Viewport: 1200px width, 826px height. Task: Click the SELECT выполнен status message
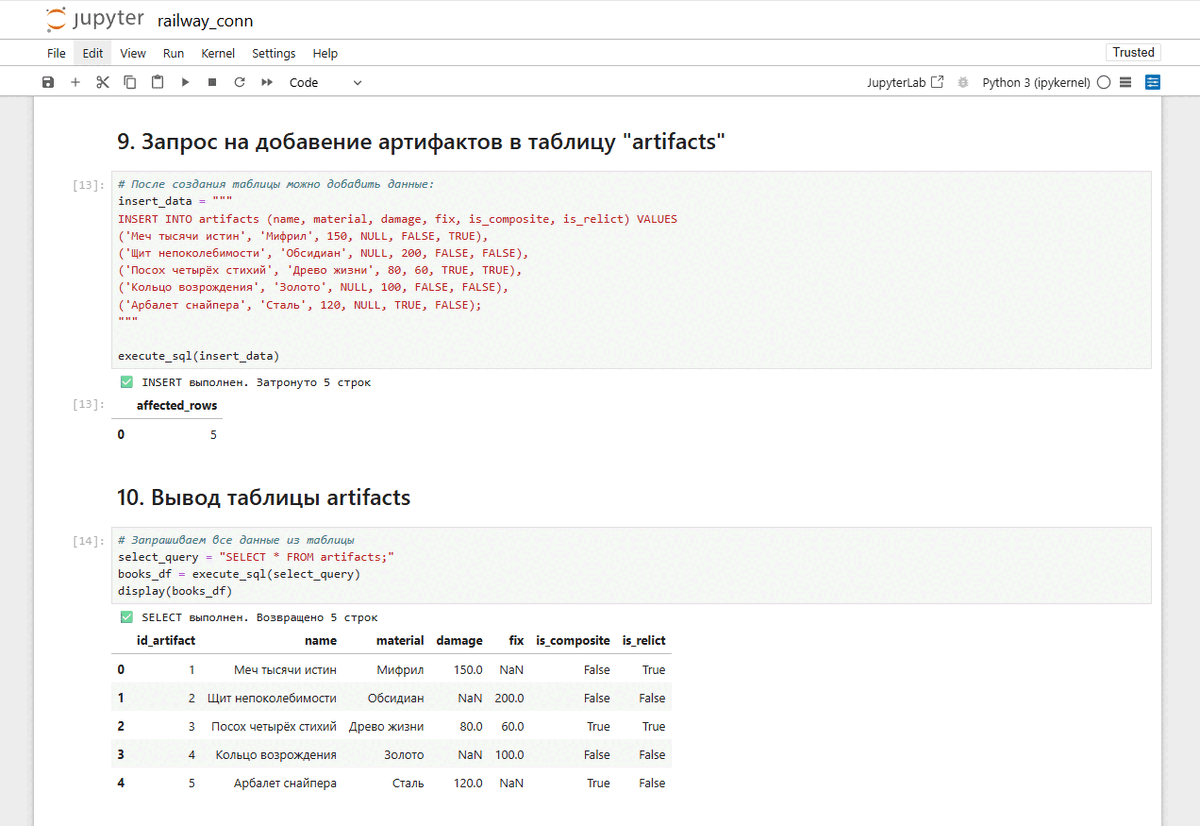(x=249, y=618)
